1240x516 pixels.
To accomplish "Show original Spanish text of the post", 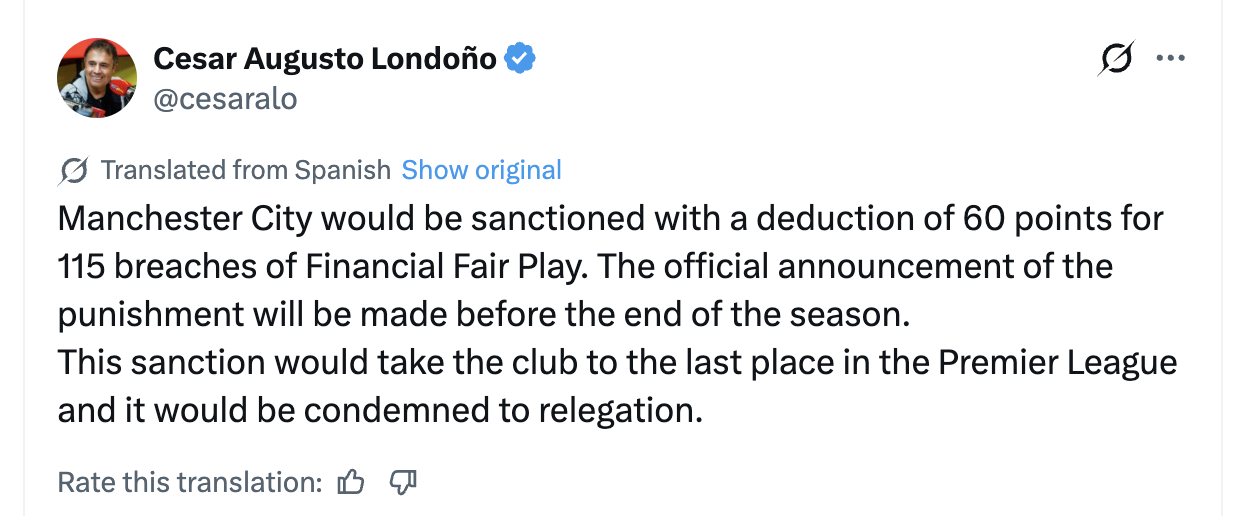I will coord(481,170).
